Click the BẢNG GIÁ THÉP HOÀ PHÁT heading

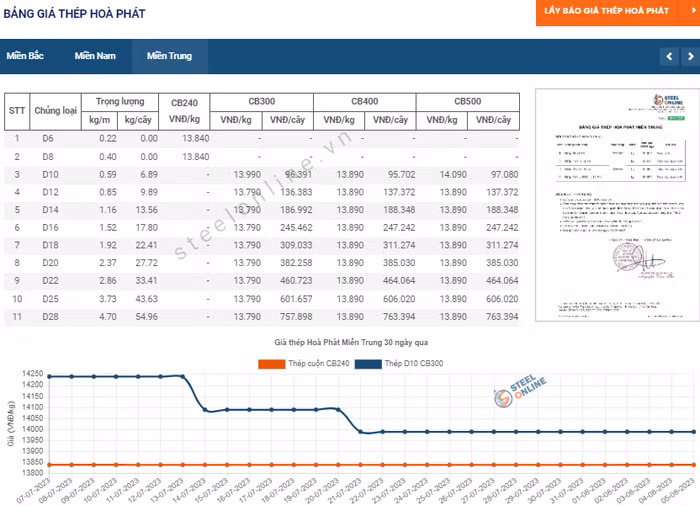tap(74, 14)
